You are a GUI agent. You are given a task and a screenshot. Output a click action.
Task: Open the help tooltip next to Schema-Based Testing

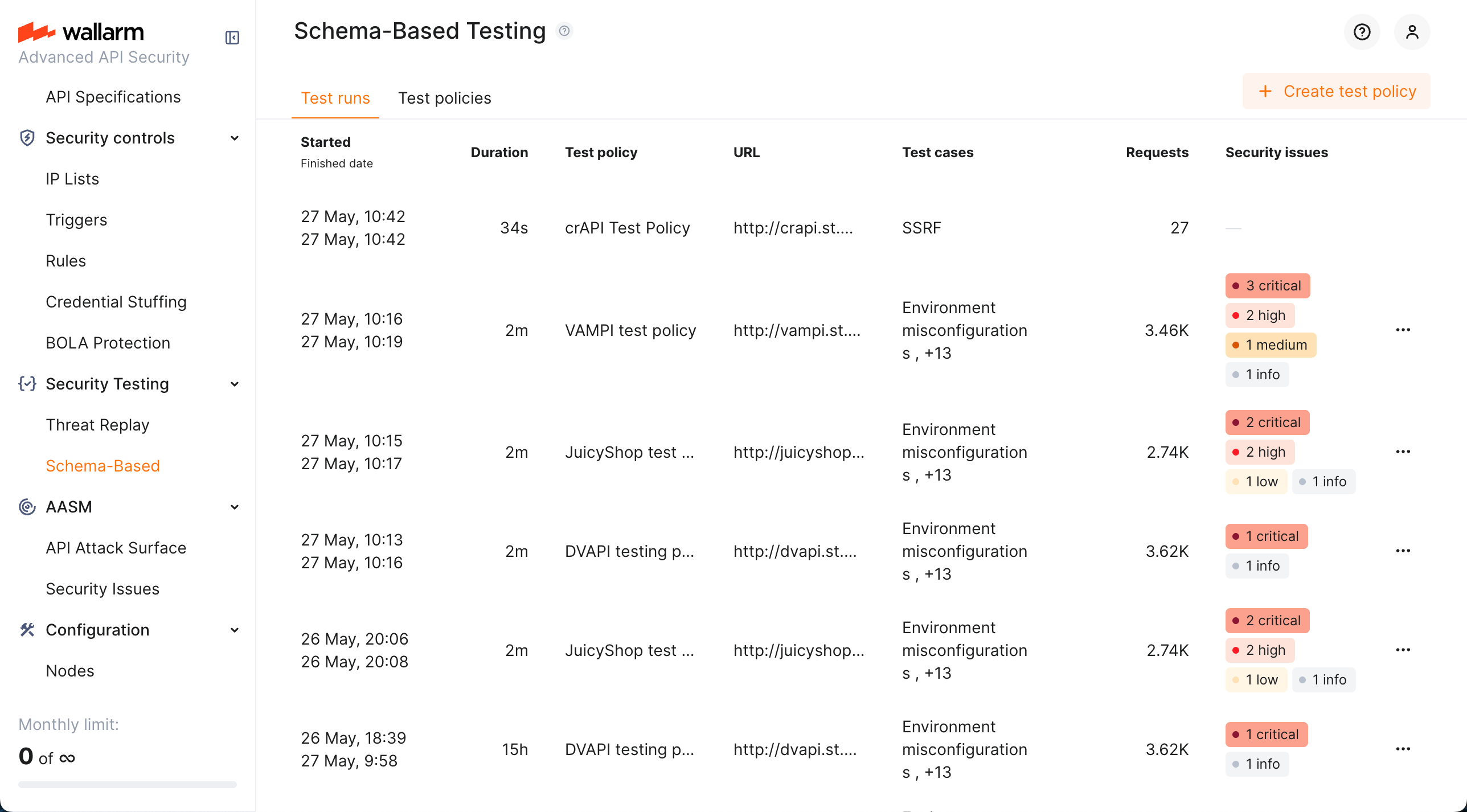pos(564,31)
